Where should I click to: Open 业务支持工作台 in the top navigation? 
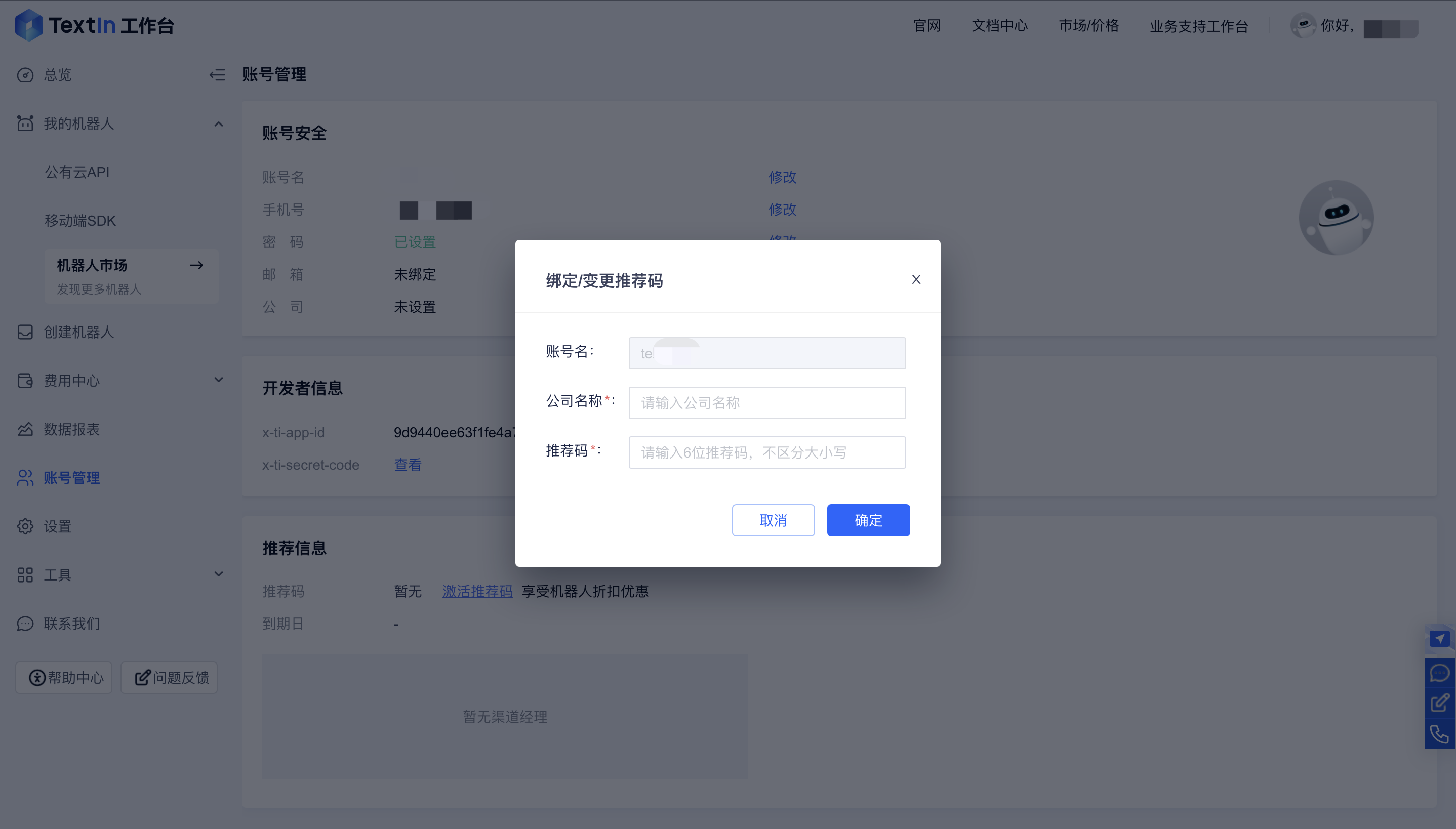tap(1199, 26)
